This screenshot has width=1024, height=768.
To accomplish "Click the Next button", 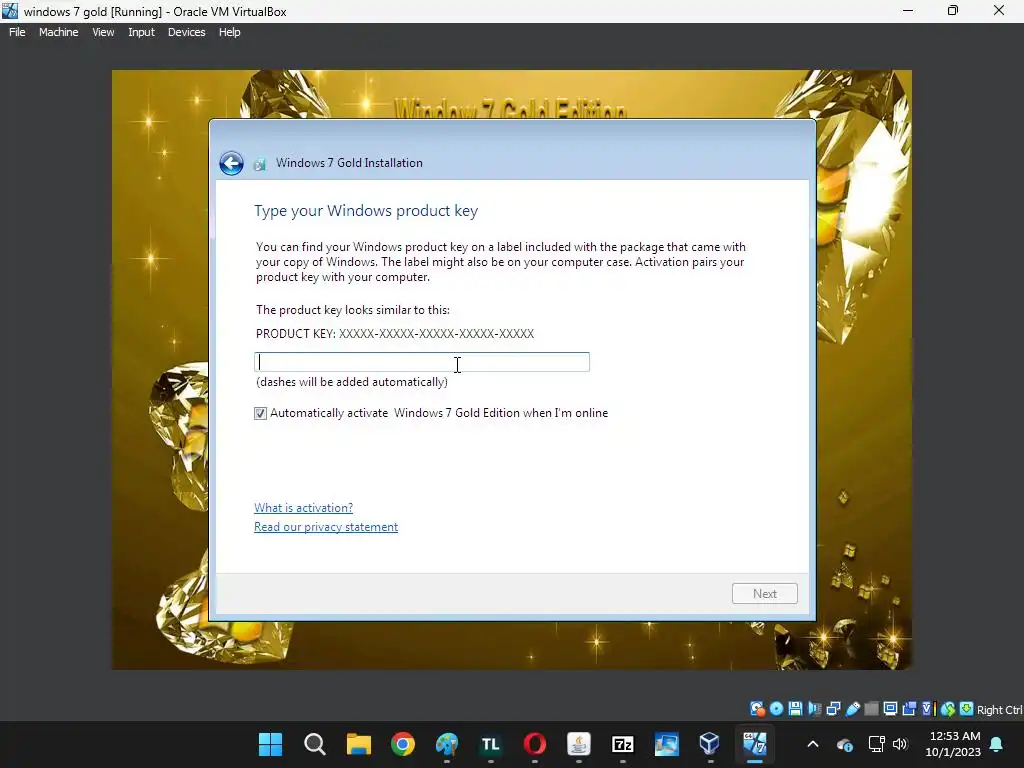I will tap(765, 594).
